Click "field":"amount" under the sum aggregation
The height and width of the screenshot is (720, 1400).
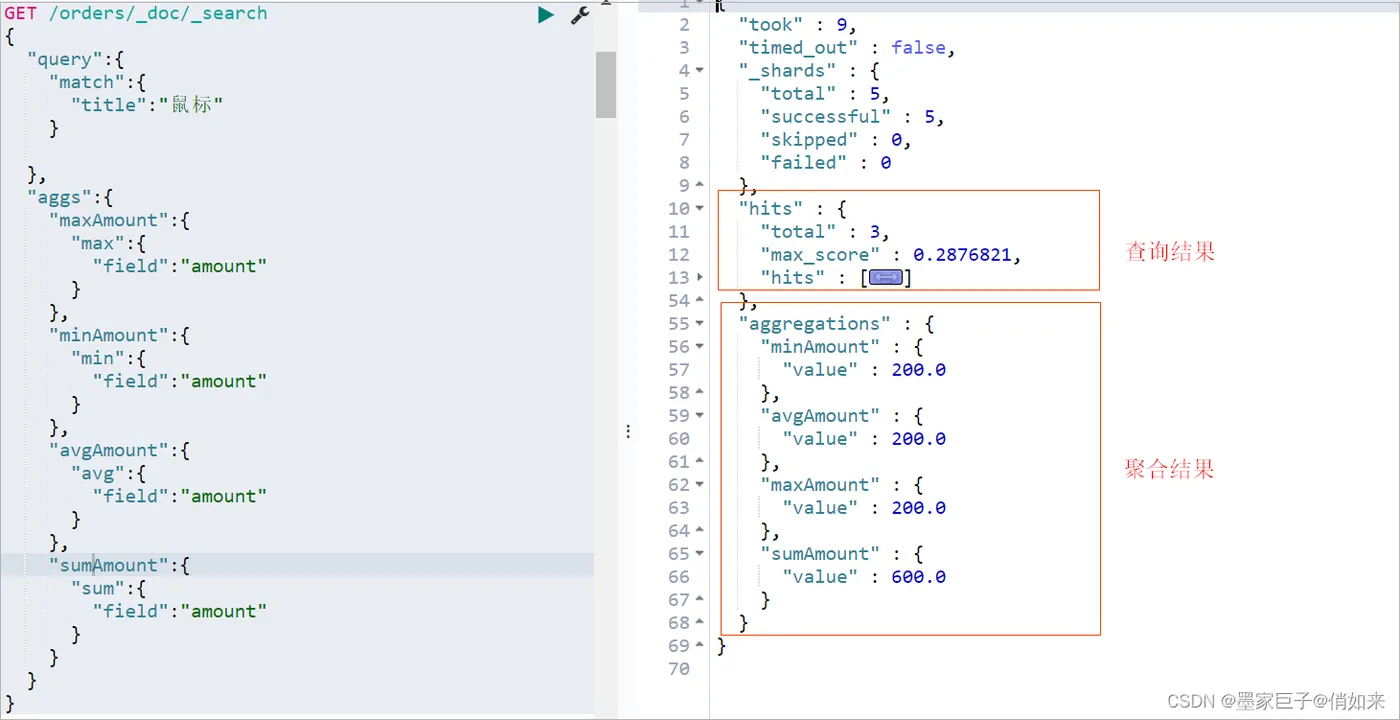coord(180,611)
